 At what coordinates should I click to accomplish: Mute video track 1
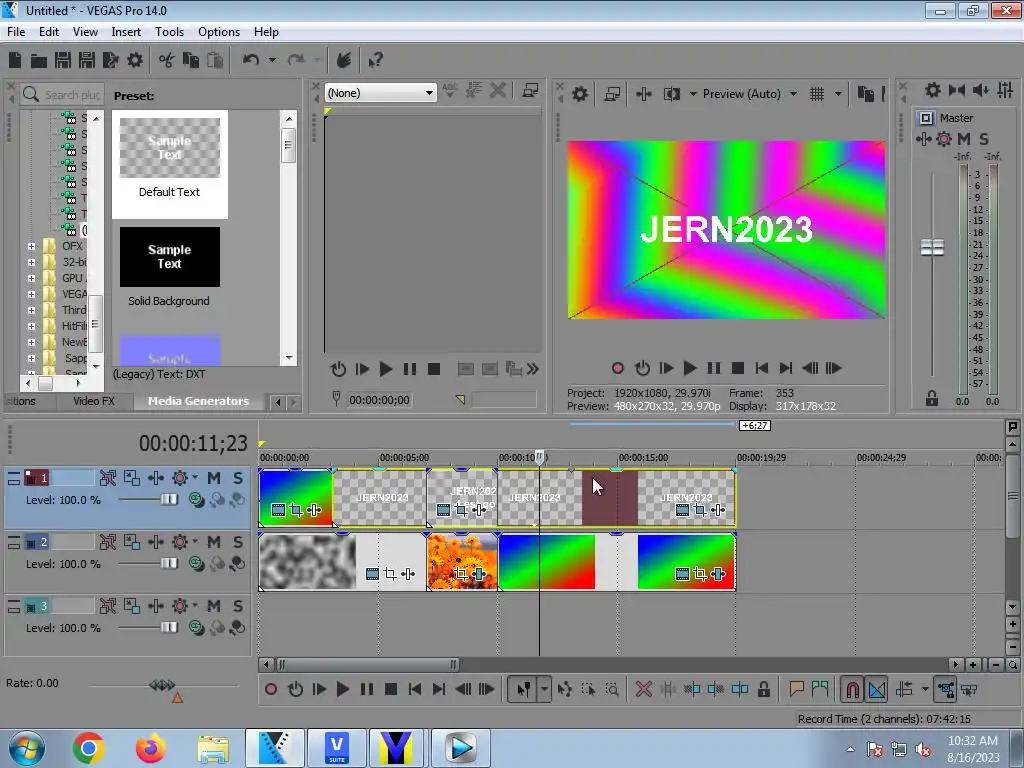click(214, 478)
